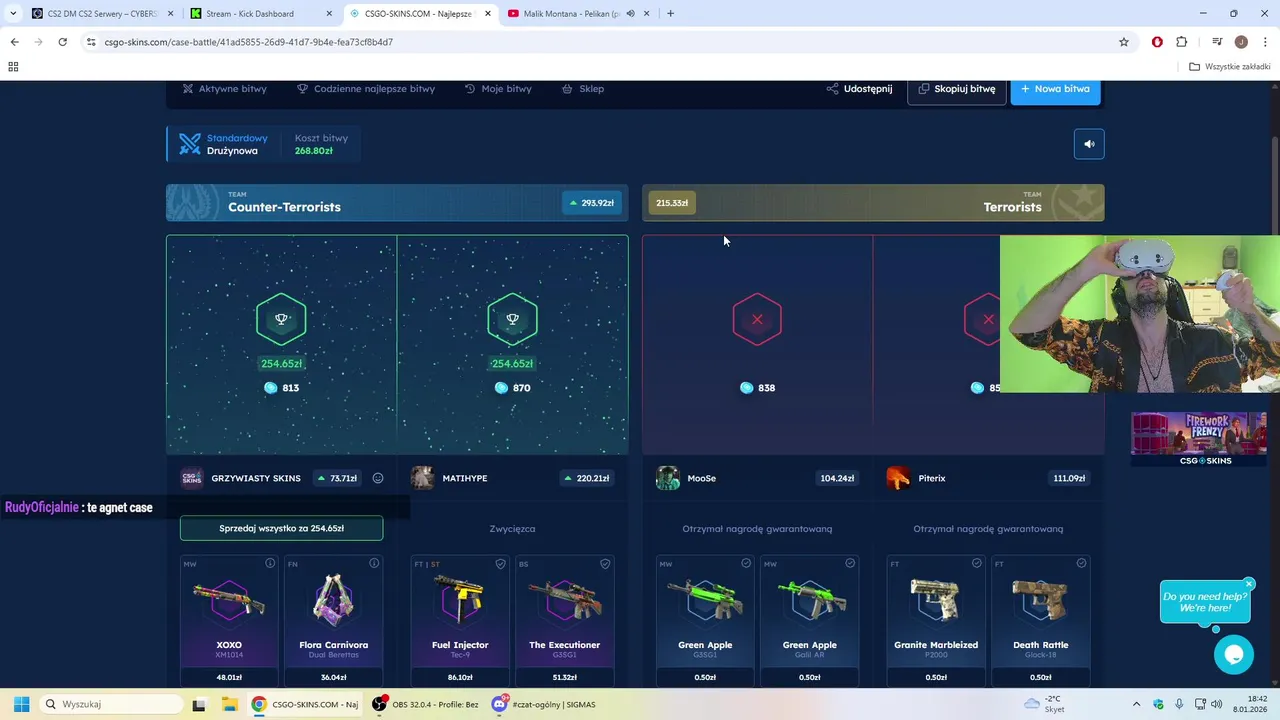Close the 'Do you need help?' popup
Screen dimensions: 1280x720
(x=1249, y=584)
